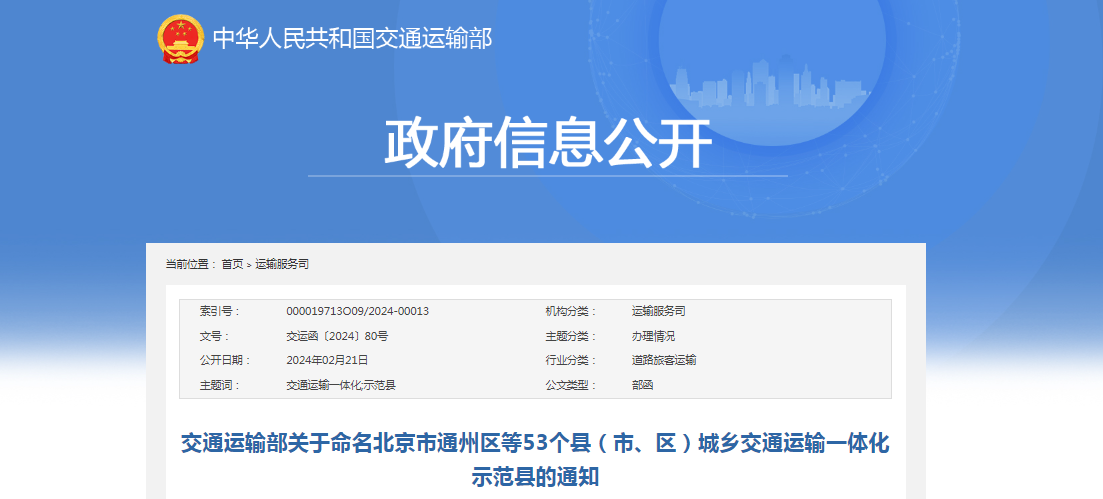The width and height of the screenshot is (1103, 499).
Task: Click the 主题分类 label
Action: (570, 336)
